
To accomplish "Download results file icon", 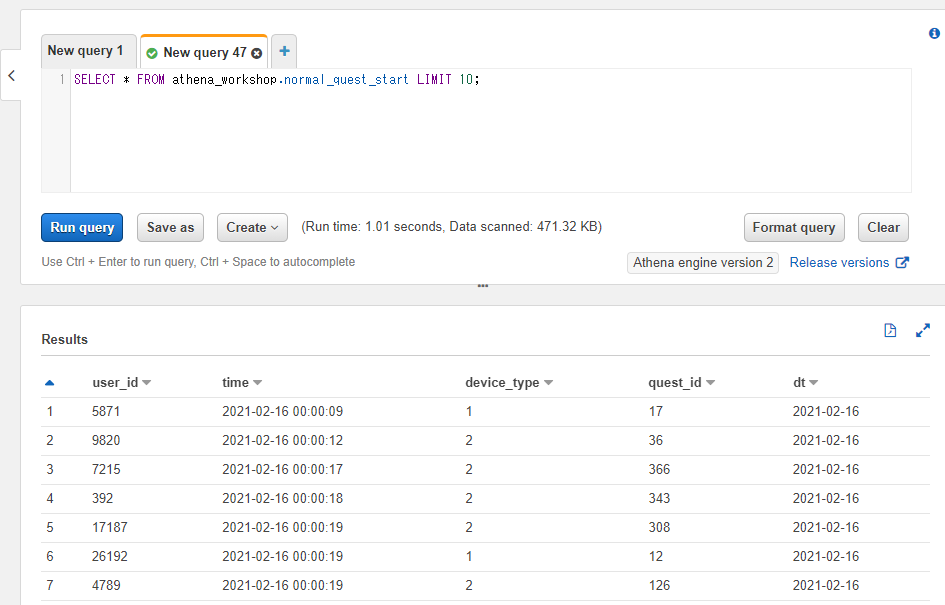I will [x=890, y=330].
